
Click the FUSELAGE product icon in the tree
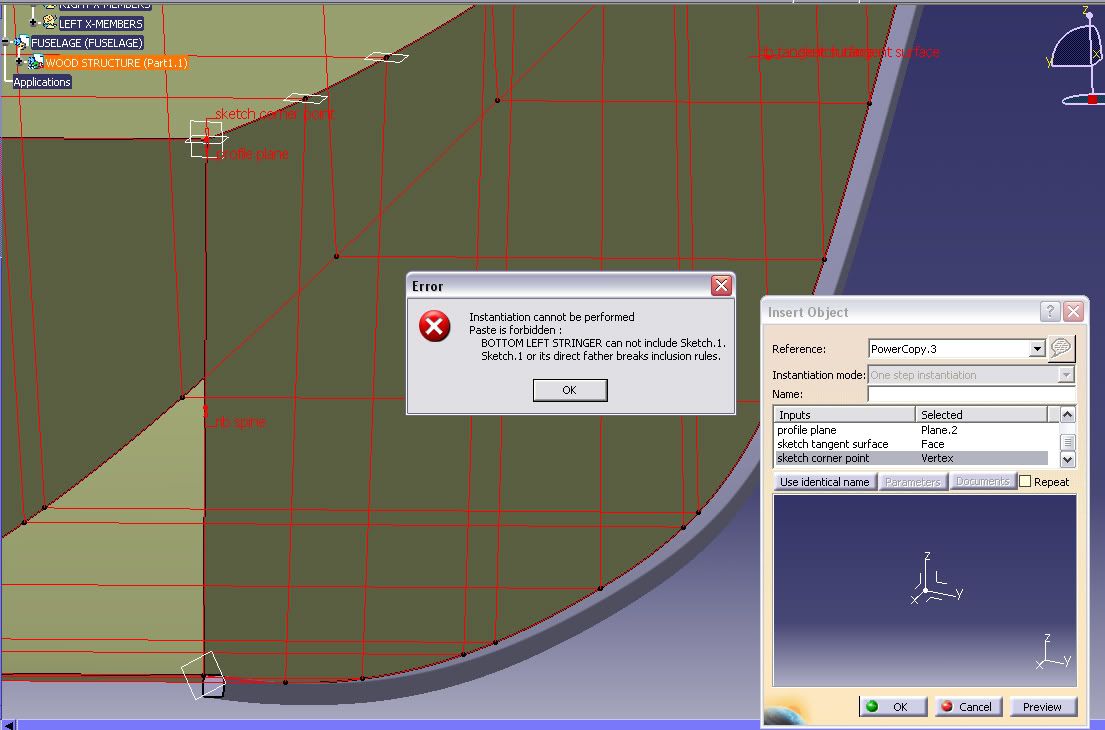tap(20, 42)
